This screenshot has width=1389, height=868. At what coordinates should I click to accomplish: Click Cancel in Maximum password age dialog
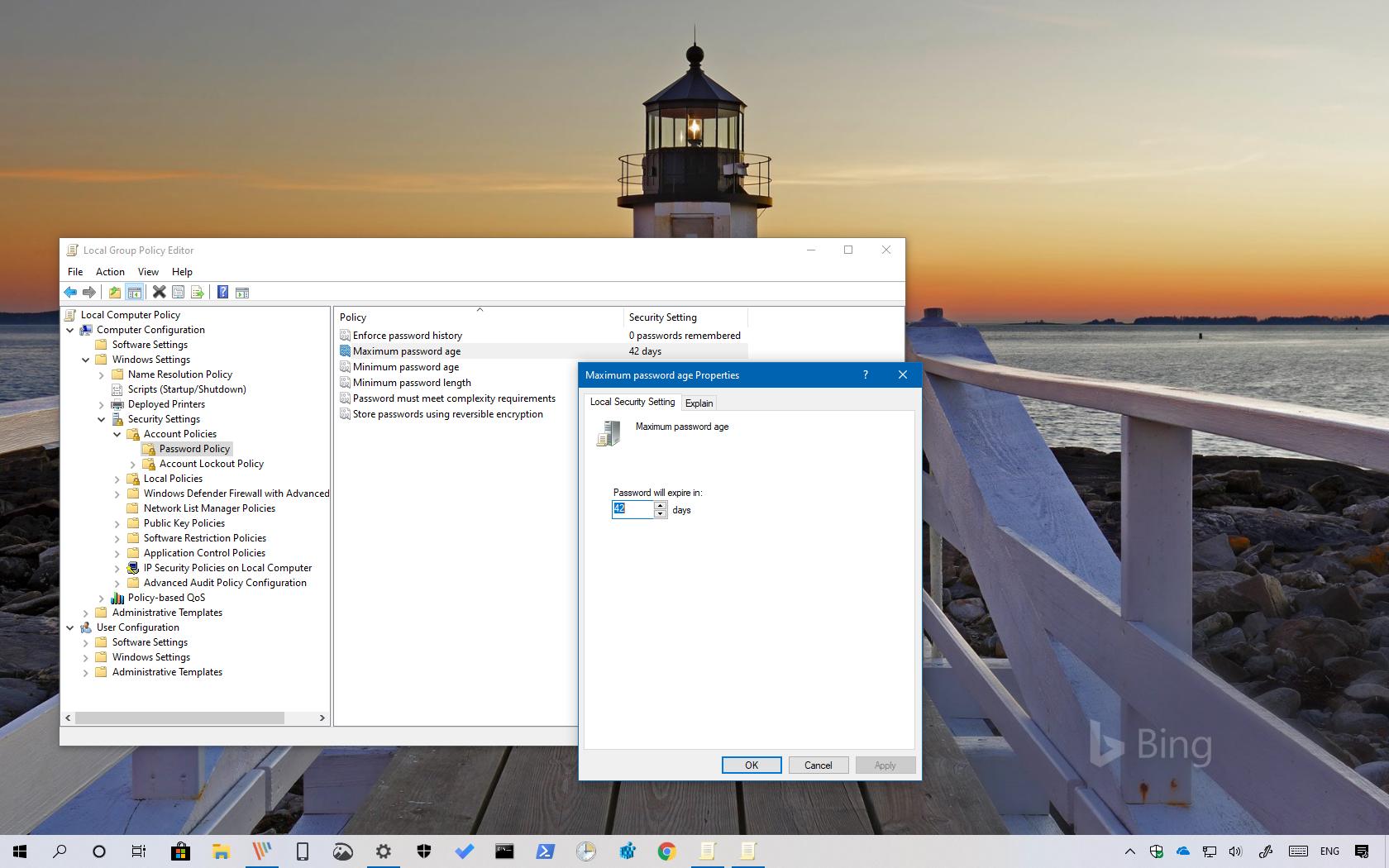click(818, 765)
